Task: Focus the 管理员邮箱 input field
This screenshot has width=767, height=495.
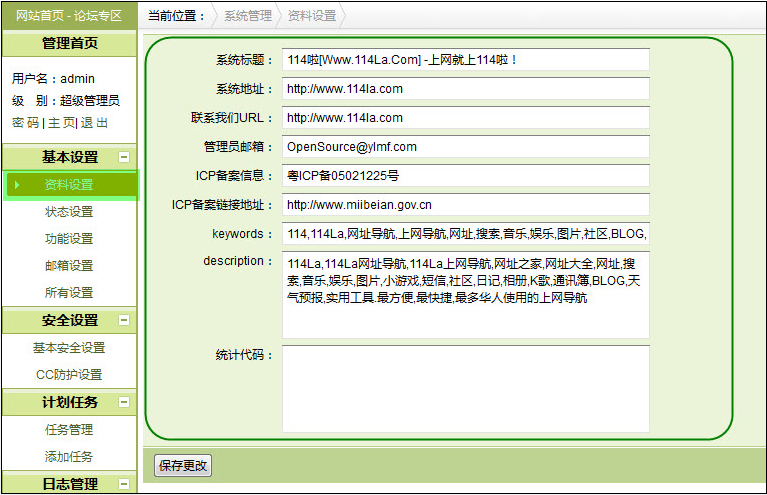Action: point(466,147)
